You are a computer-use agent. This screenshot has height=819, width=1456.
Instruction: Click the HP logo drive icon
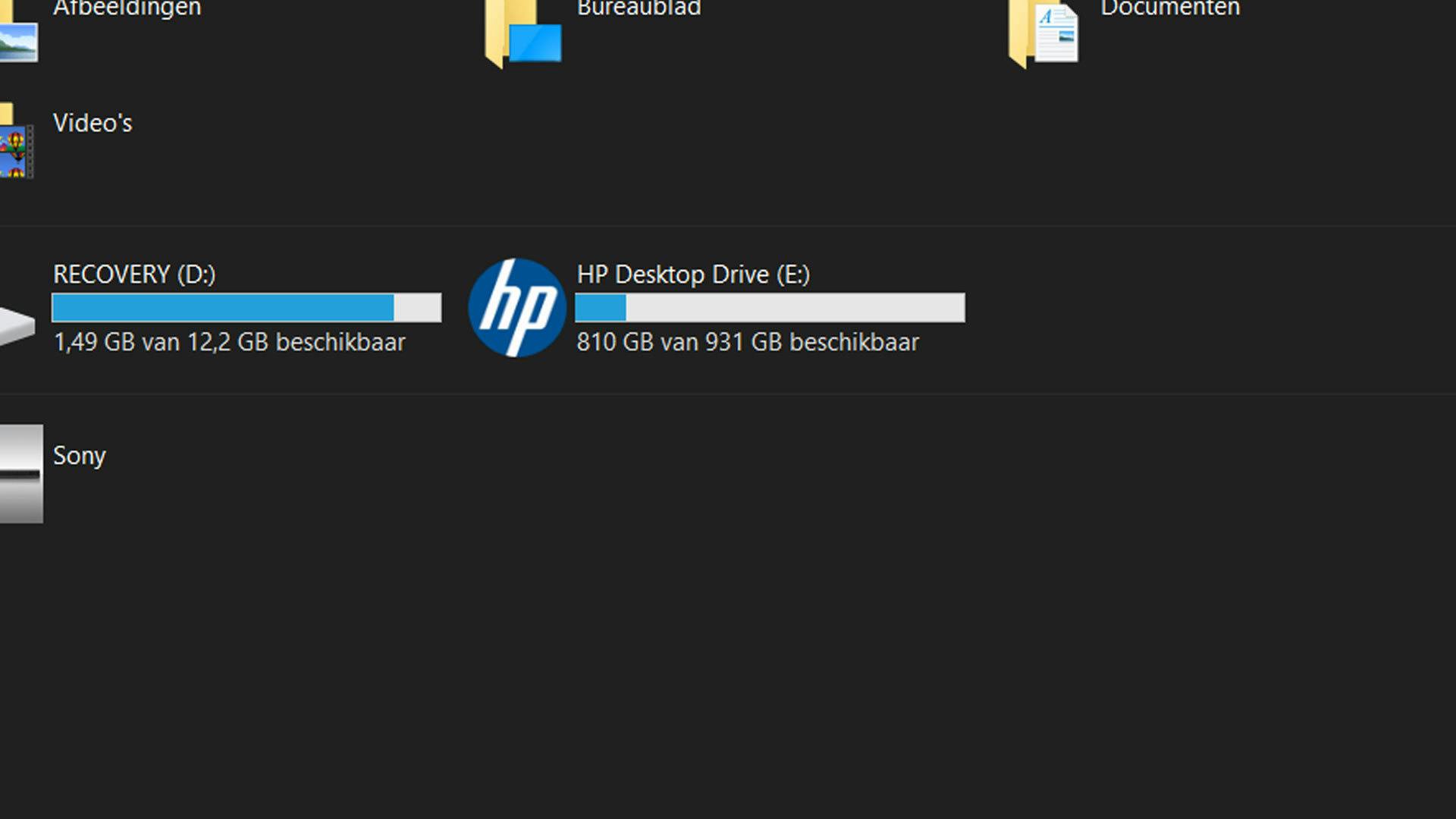point(516,308)
